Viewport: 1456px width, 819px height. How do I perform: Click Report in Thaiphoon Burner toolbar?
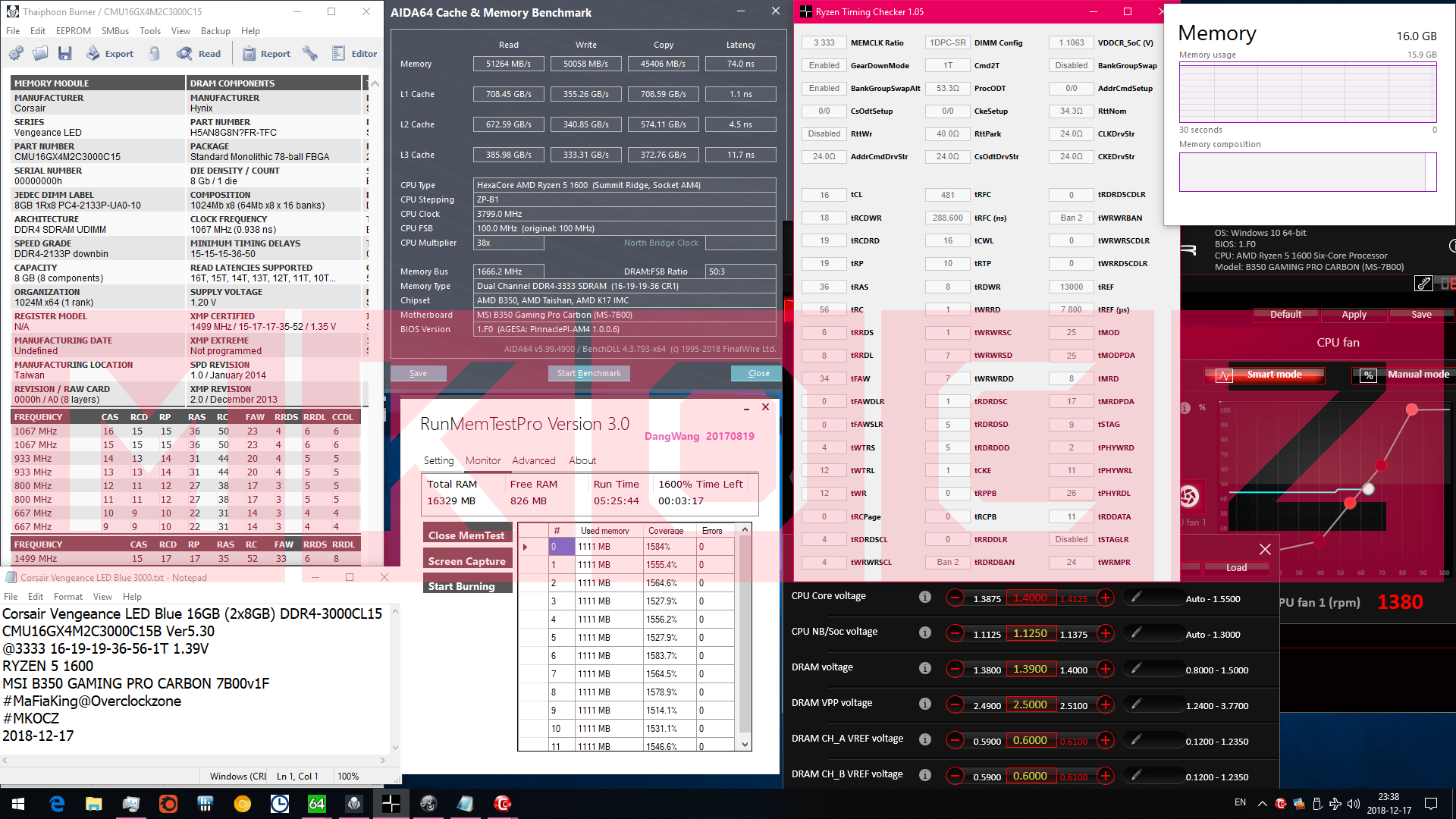[x=266, y=54]
